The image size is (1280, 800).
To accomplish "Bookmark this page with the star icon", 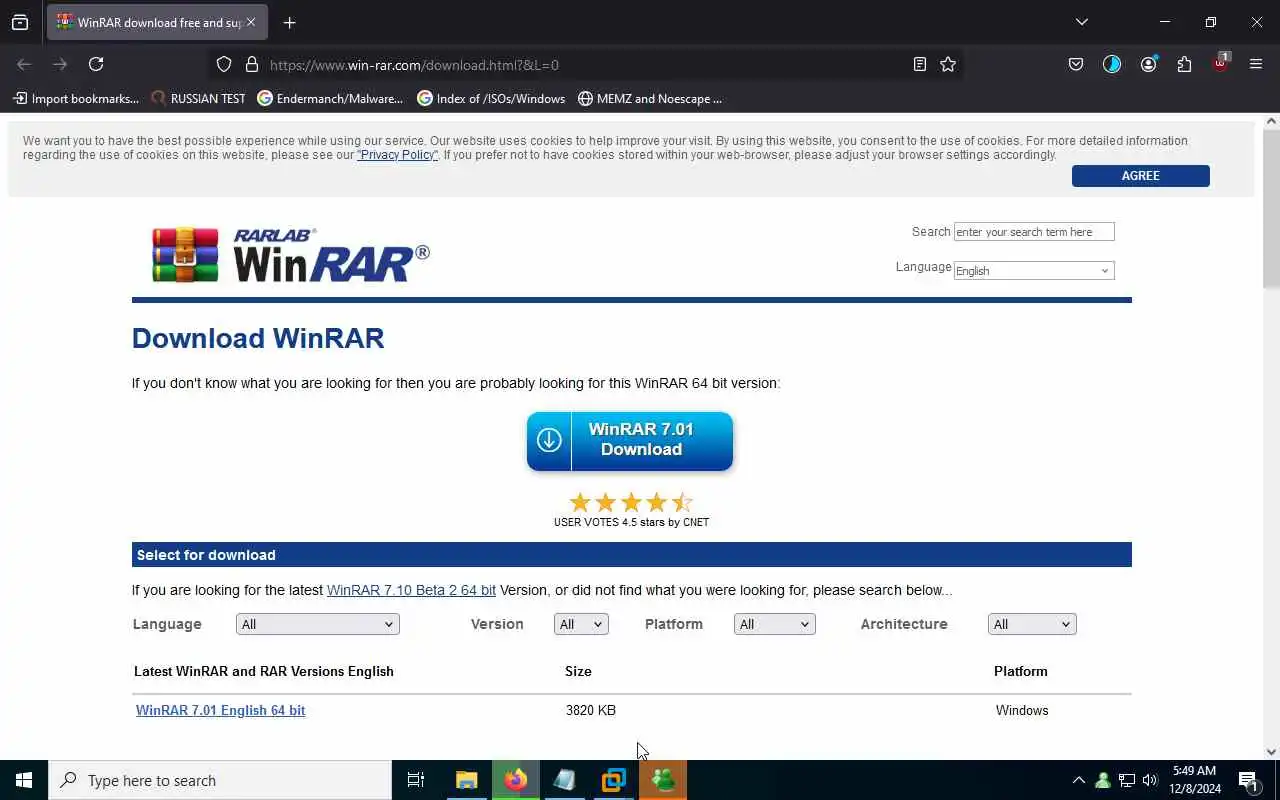I will coord(948,64).
